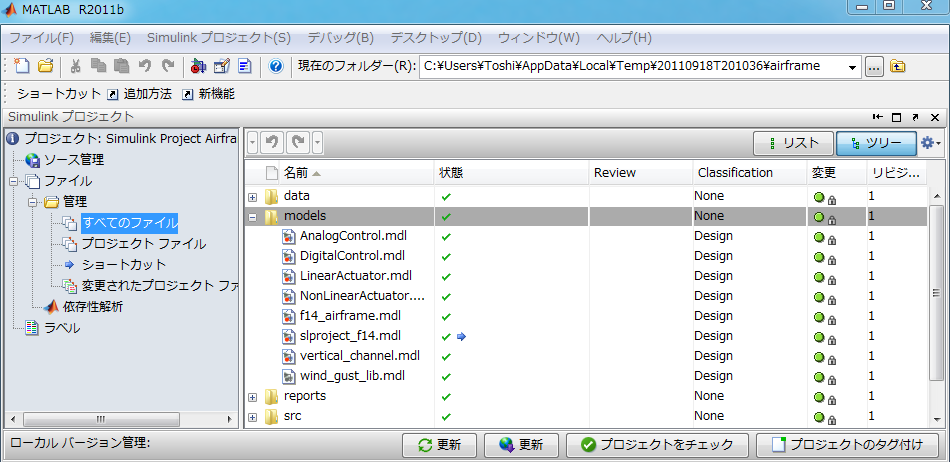This screenshot has height=462, width=950.
Task: Open the デバッグ(B) menu
Action: click(340, 38)
